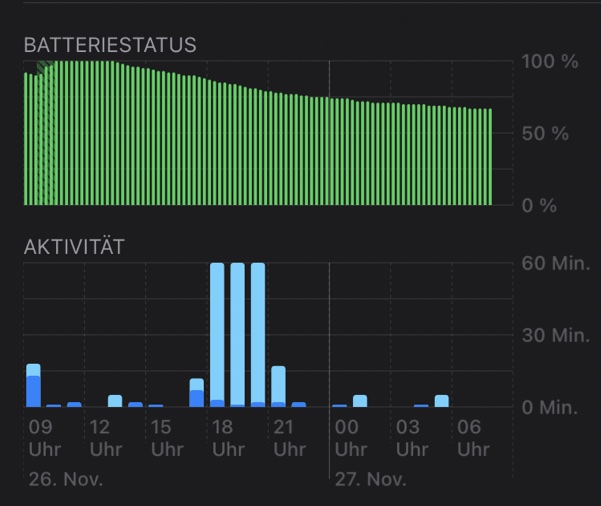Click the BATTERIESTATUS heading

point(110,45)
